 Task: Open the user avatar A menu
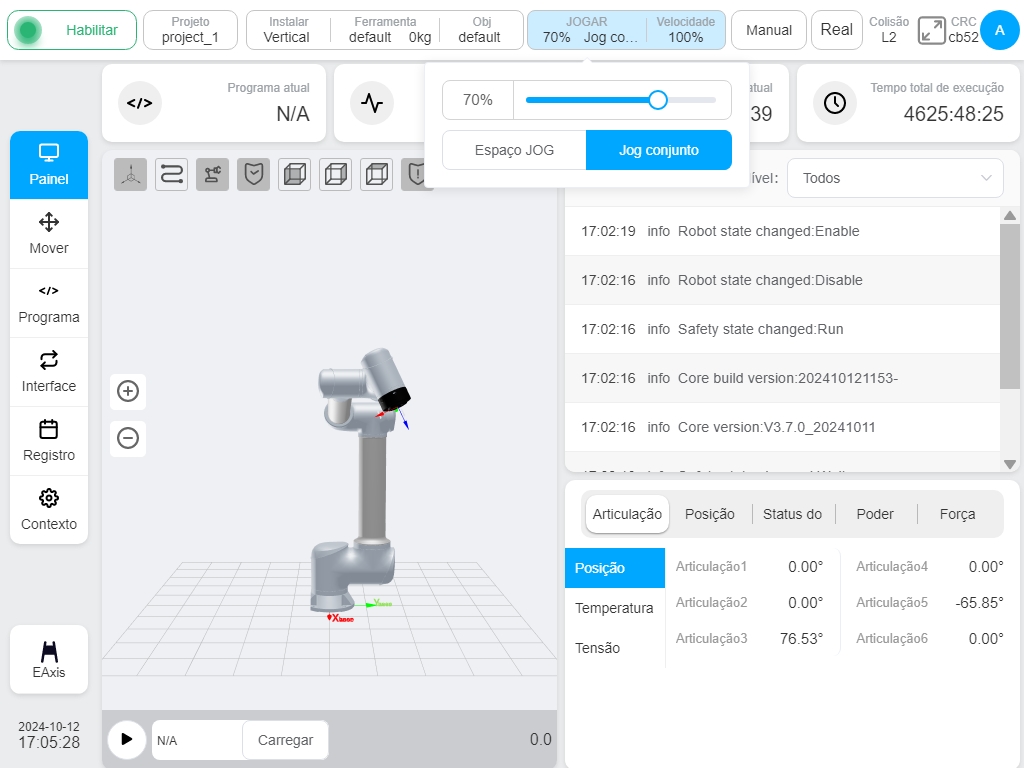999,30
